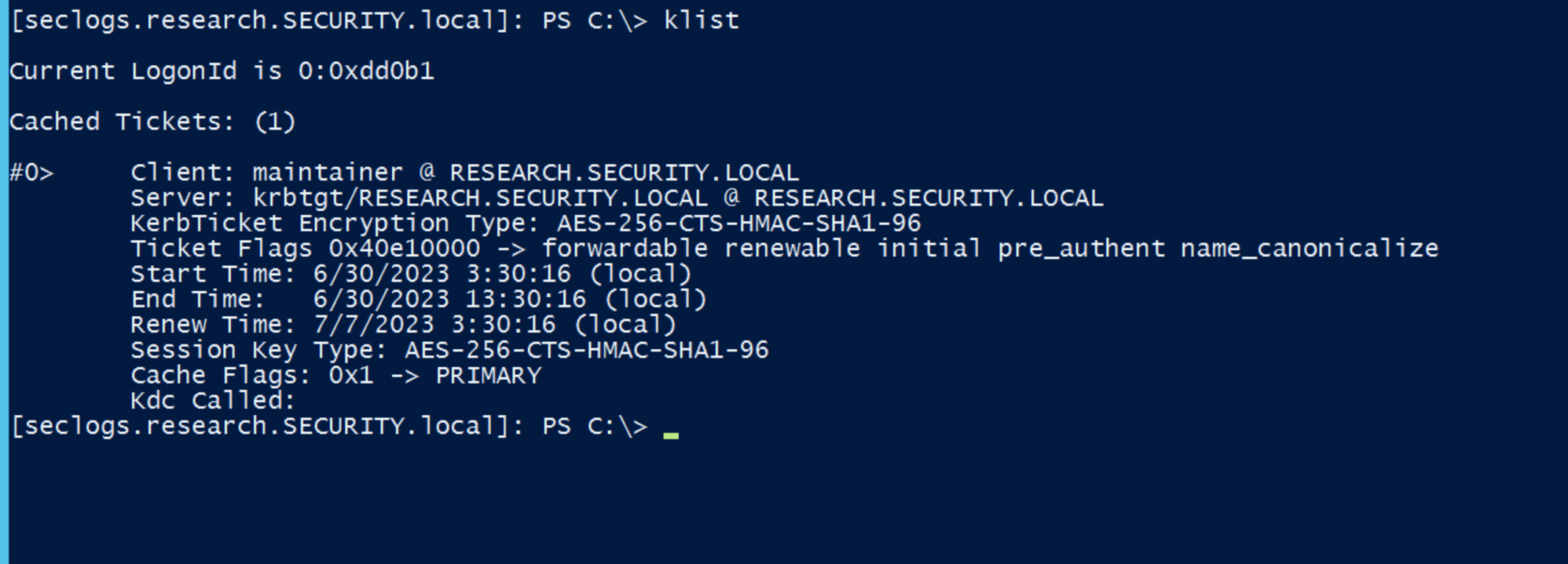Click the word forwardable in ticket flags

coord(624,249)
